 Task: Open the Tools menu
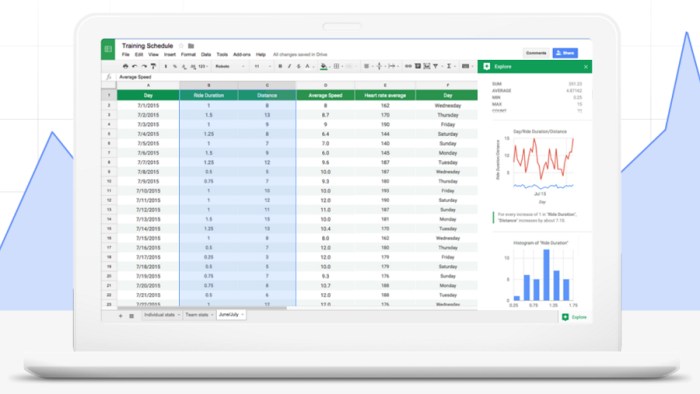pos(222,54)
